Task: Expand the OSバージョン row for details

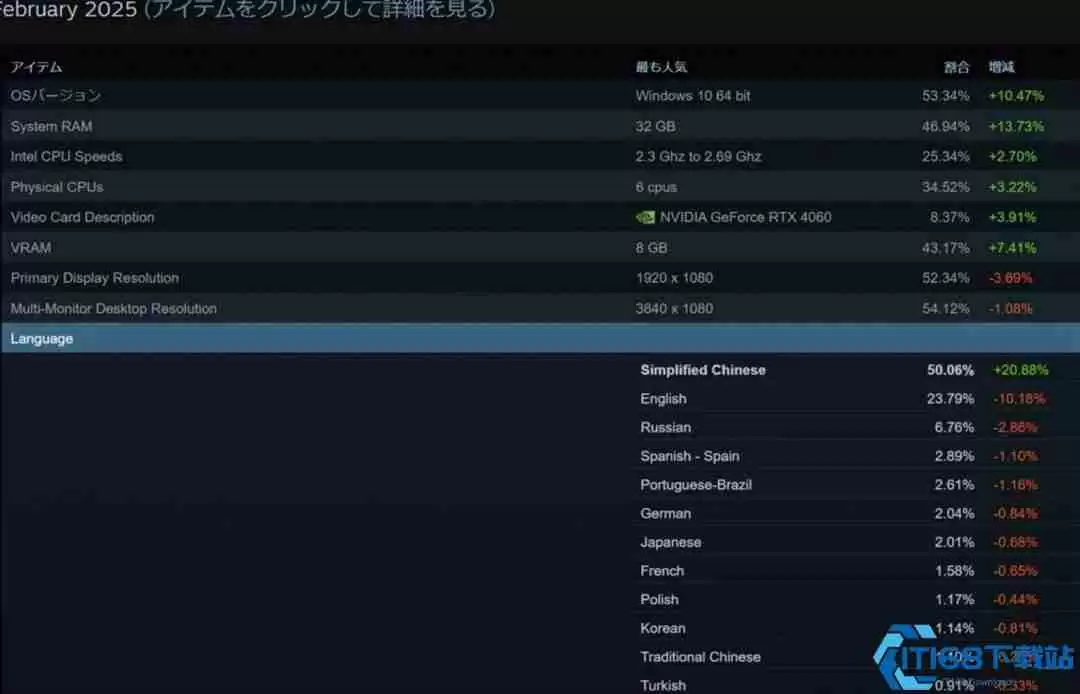Action: (x=55, y=95)
